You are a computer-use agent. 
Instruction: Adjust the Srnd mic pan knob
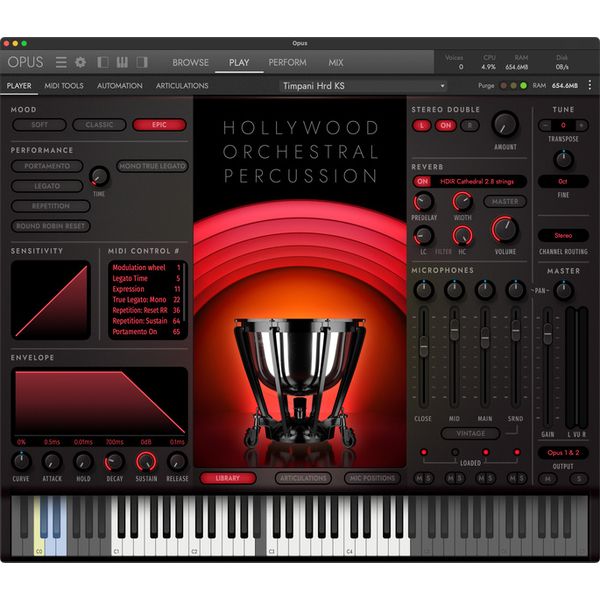(515, 290)
